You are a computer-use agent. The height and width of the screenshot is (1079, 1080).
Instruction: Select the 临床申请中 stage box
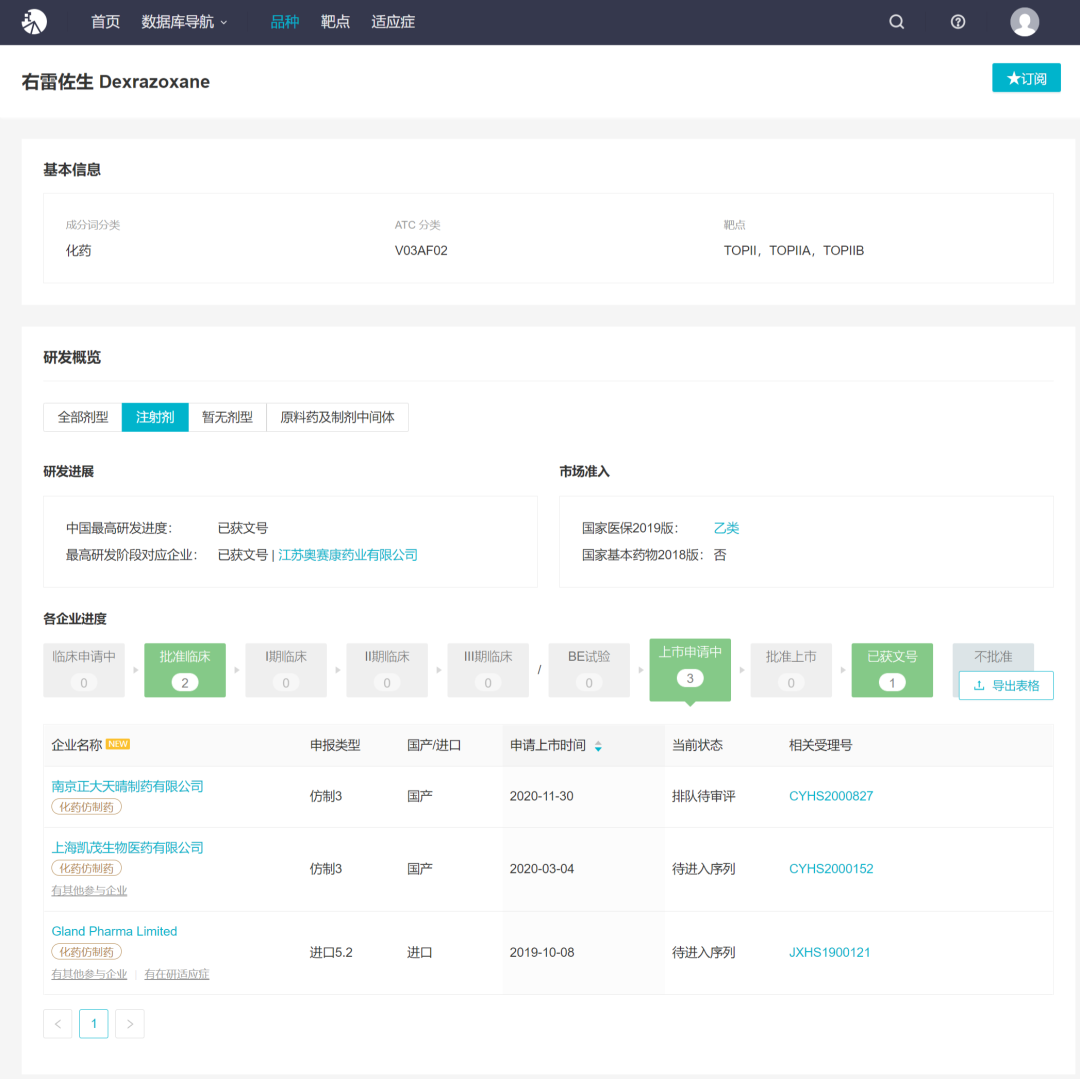[x=84, y=670]
